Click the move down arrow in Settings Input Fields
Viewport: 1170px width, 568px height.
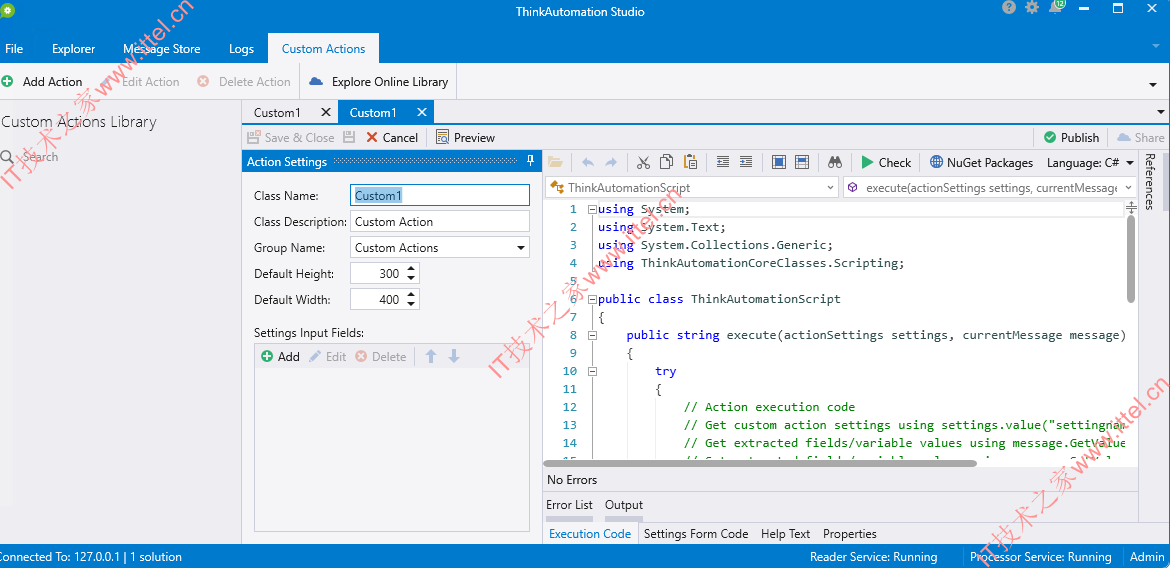(x=454, y=357)
